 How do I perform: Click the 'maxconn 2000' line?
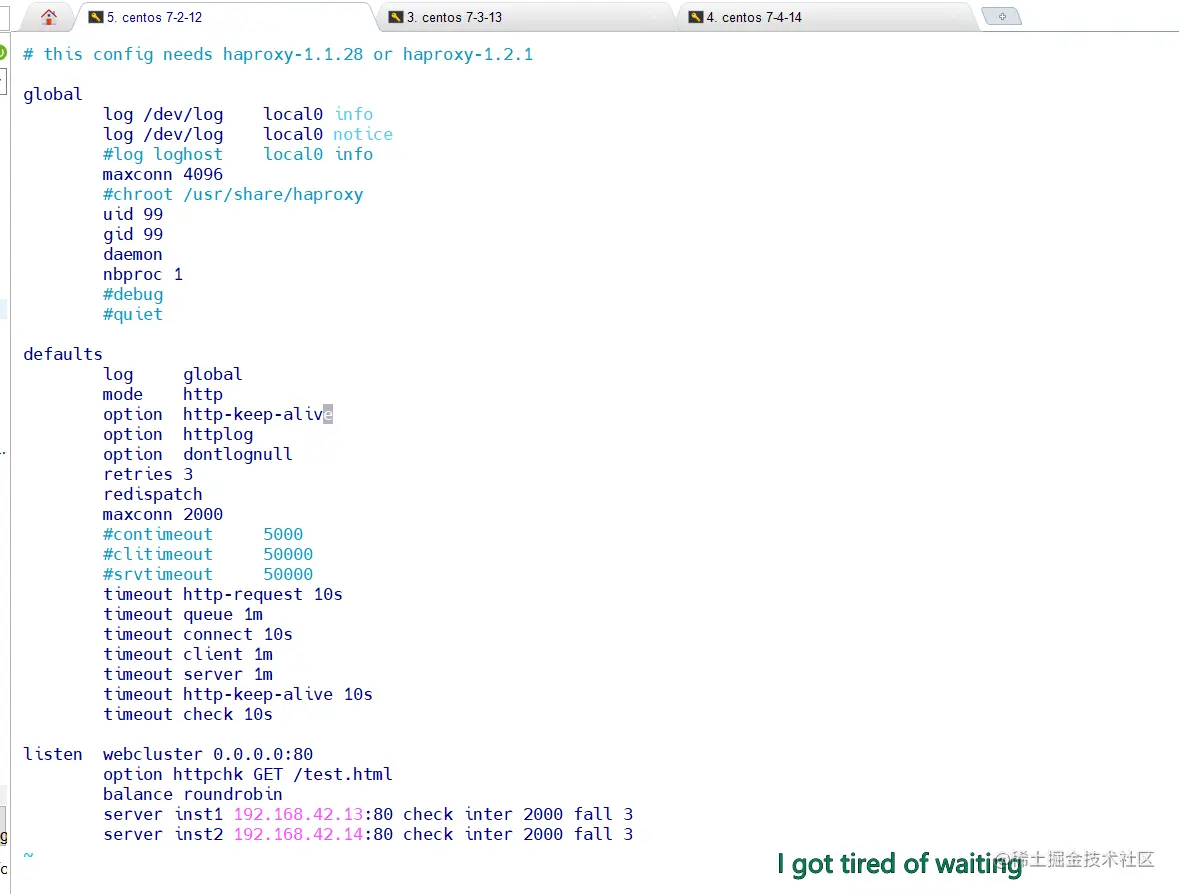click(x=163, y=515)
